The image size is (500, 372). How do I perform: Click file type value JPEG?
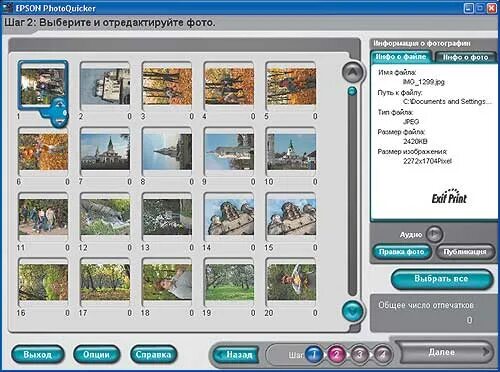(411, 122)
